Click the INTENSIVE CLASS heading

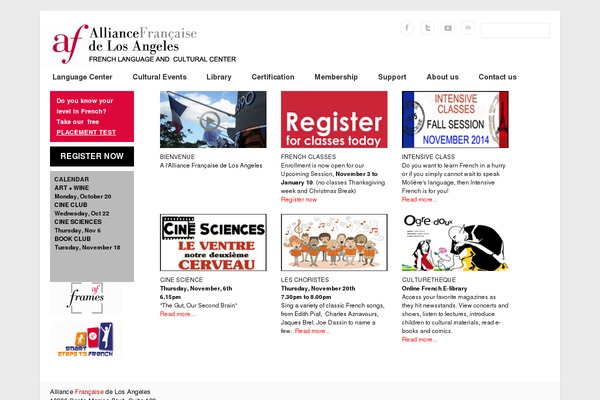(x=428, y=157)
